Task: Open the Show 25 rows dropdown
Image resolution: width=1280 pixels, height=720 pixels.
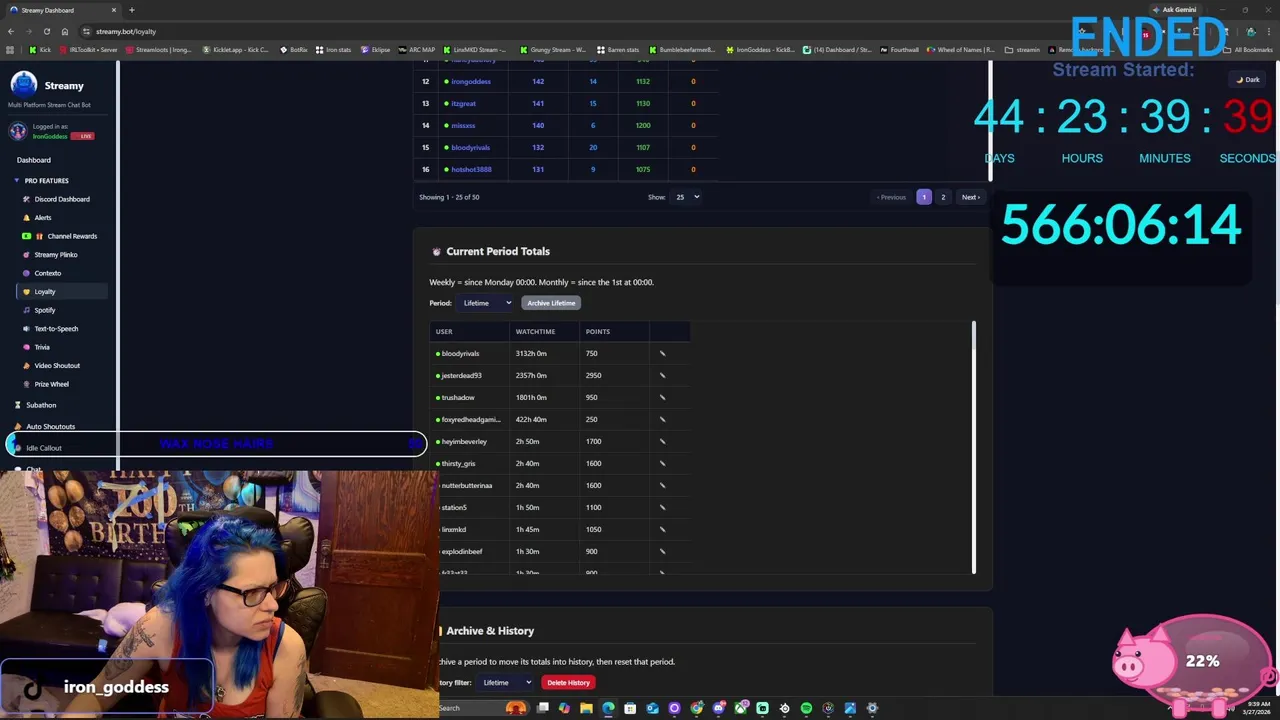Action: tap(686, 197)
